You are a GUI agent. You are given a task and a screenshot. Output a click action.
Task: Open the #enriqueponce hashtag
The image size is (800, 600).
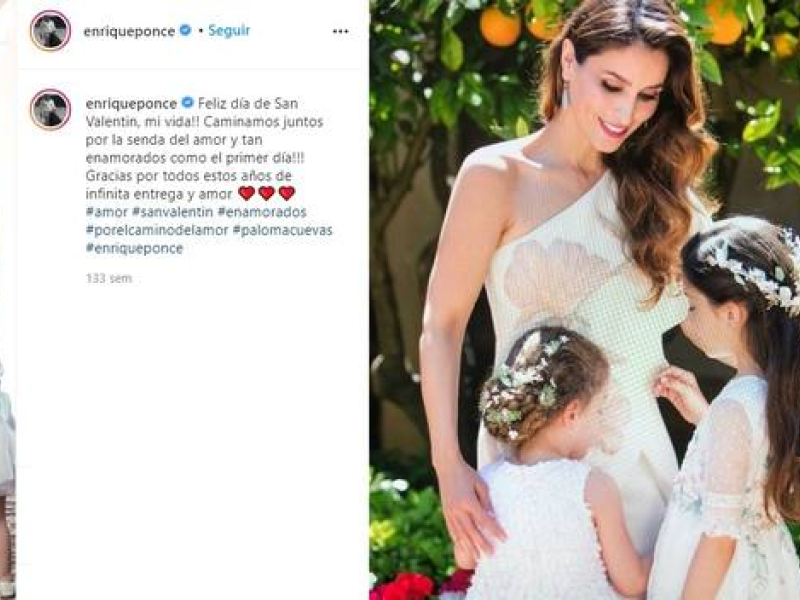(134, 248)
